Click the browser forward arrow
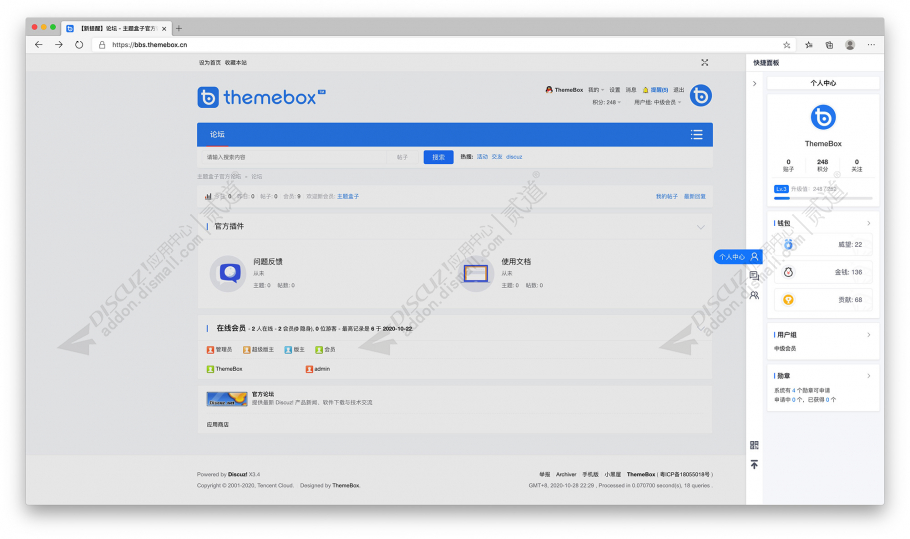This screenshot has height=539, width=910. point(59,45)
